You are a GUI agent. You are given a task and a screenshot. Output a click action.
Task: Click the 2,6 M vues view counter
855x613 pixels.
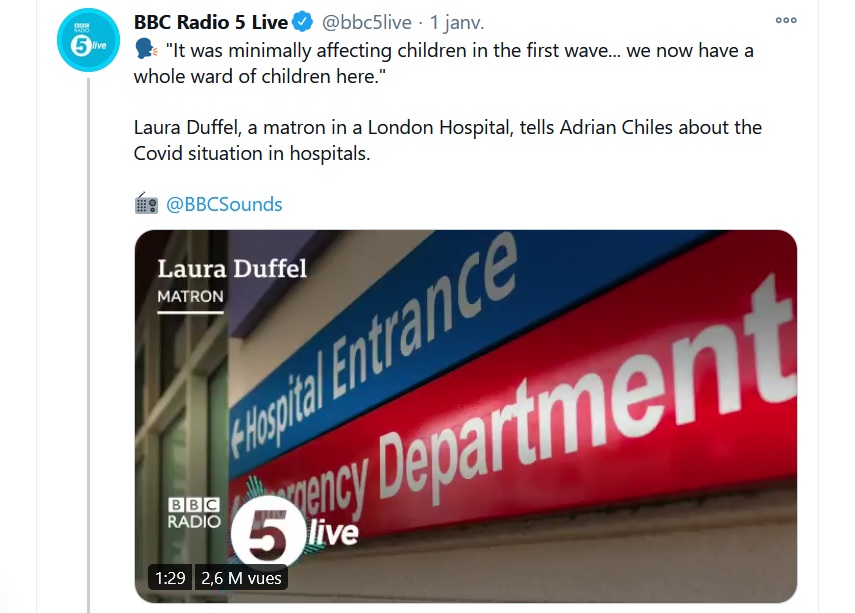click(241, 578)
